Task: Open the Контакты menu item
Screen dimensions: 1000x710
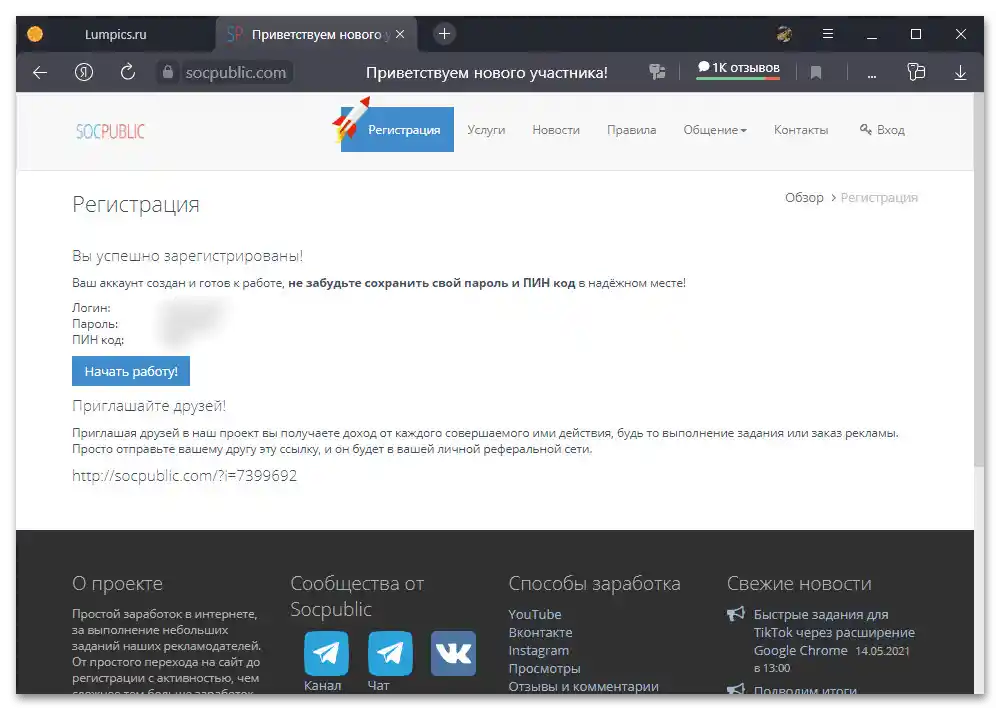Action: pos(801,129)
